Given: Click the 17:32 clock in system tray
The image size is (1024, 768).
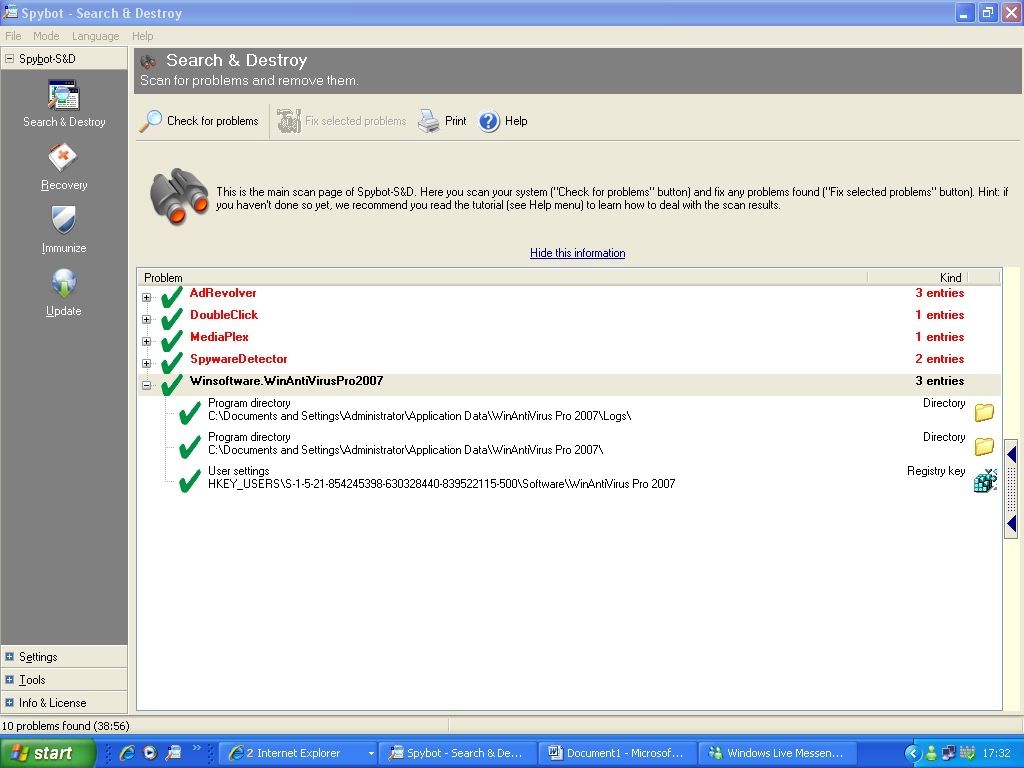Looking at the screenshot, I should [x=996, y=753].
